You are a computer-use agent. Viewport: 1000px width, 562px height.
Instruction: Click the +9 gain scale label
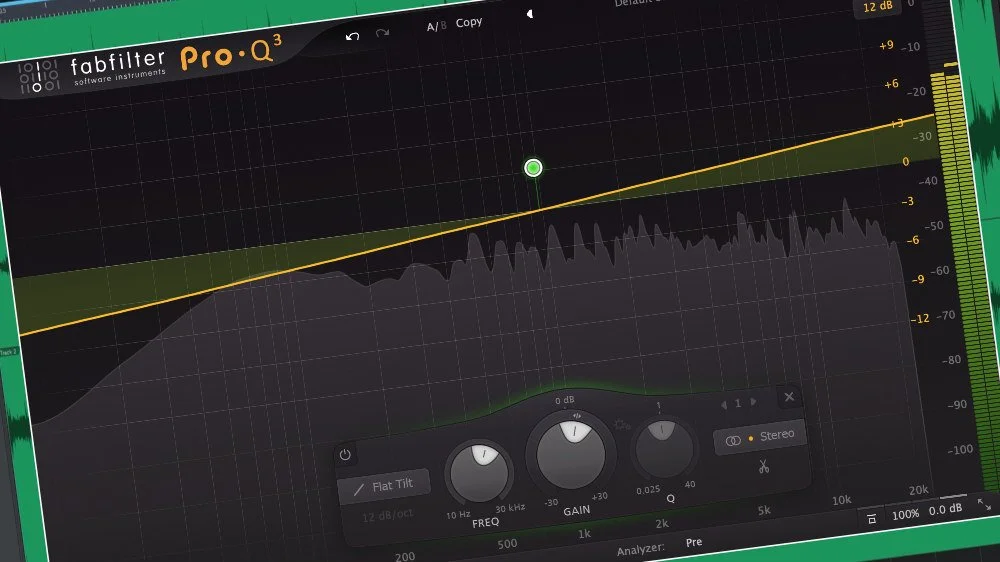886,45
